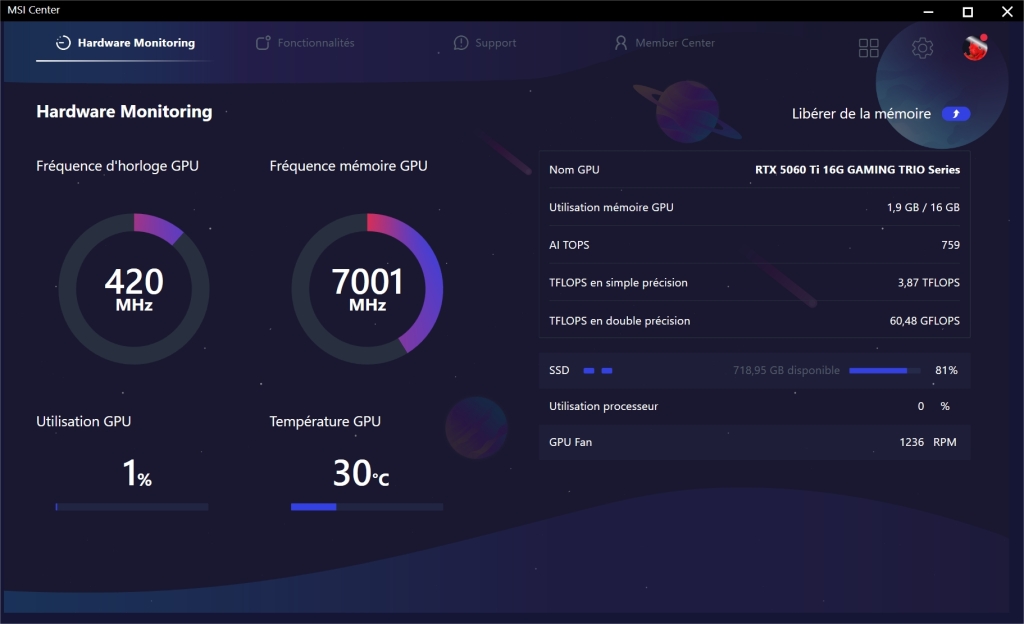Click the Utilisation processeur label
1024x624 pixels.
tap(603, 406)
